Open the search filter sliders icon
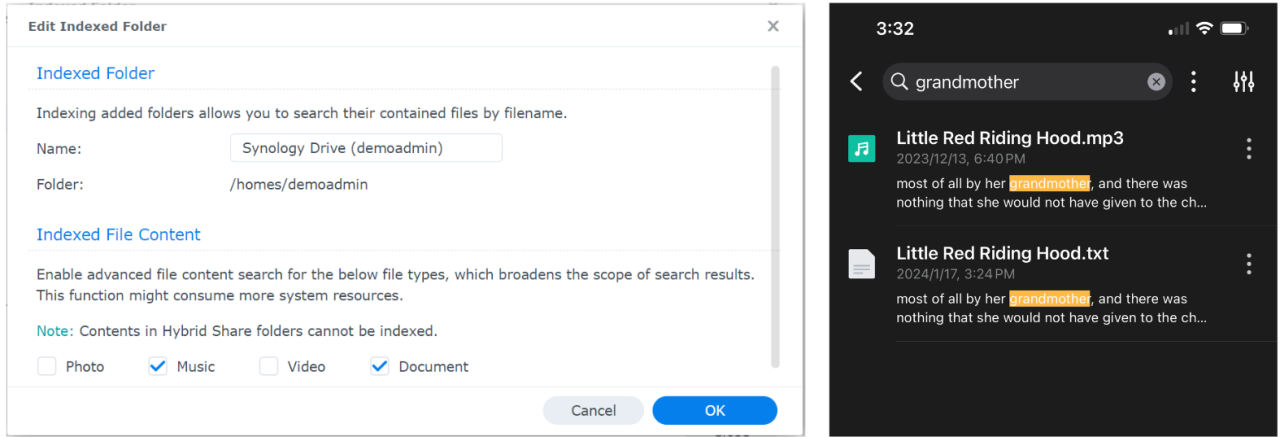Image resolution: width=1280 pixels, height=437 pixels. point(1243,82)
